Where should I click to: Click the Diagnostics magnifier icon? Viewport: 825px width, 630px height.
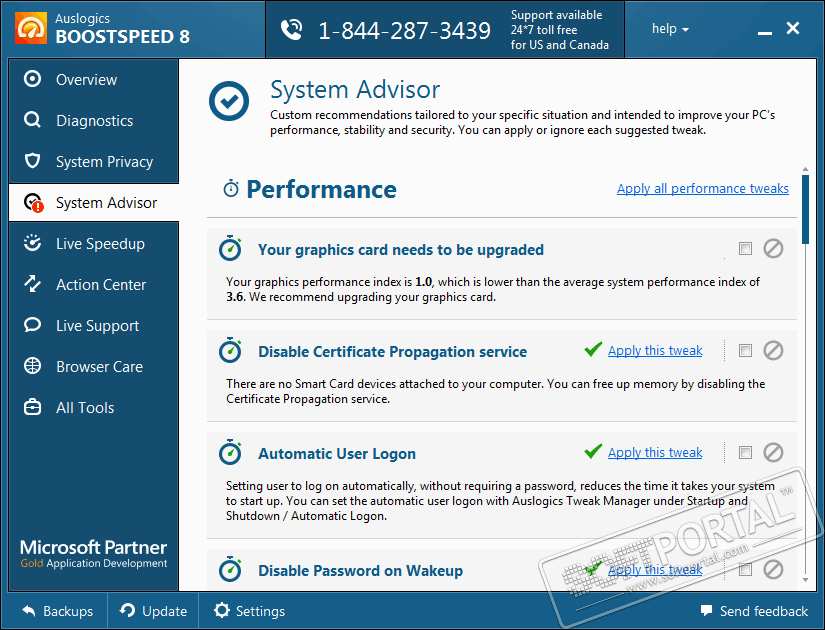pyautogui.click(x=32, y=120)
